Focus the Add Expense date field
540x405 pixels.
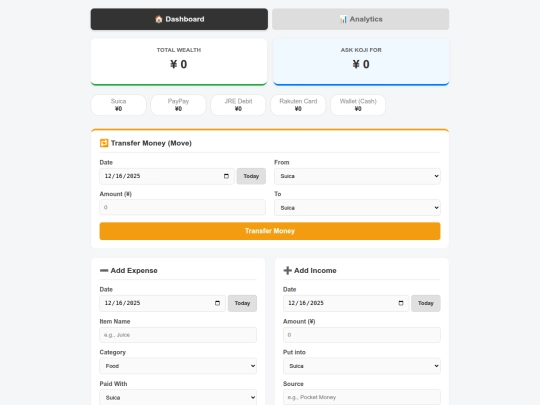pos(162,303)
